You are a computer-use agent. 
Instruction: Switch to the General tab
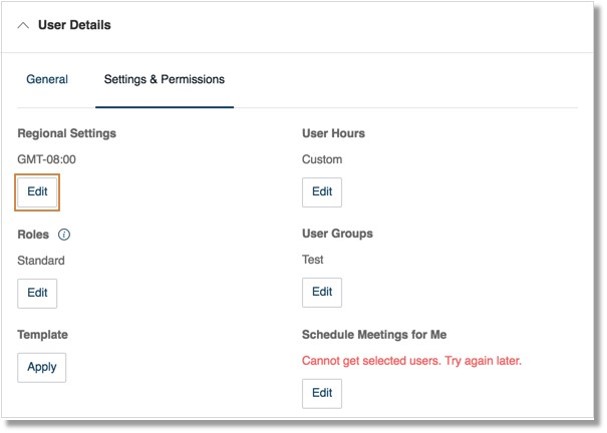pyautogui.click(x=47, y=79)
